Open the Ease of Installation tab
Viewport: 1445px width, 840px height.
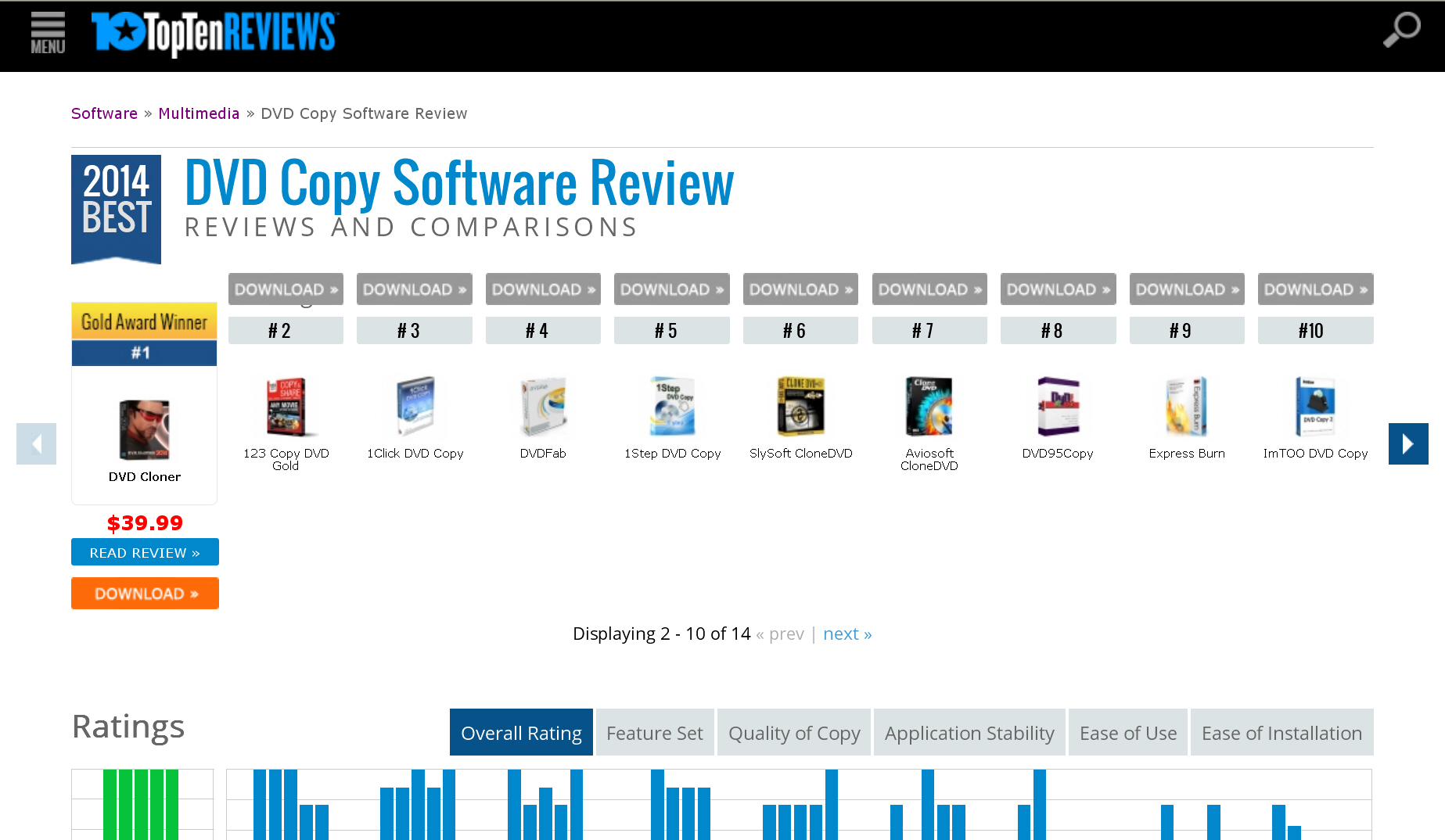[1281, 733]
